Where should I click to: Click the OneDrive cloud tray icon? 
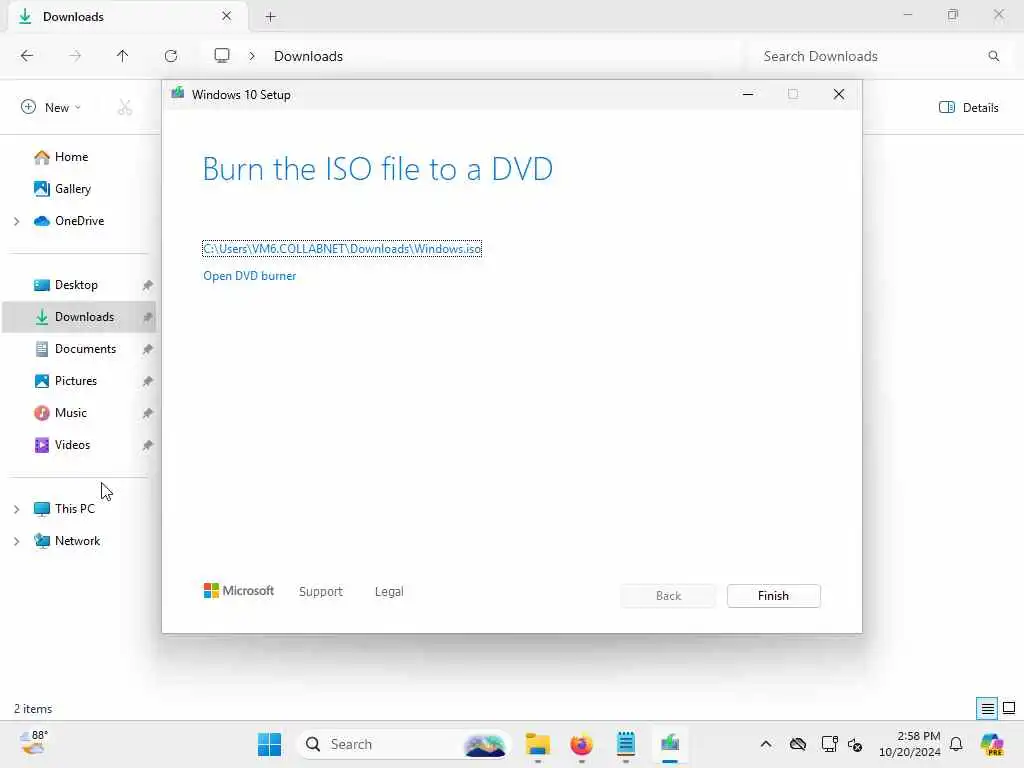798,744
